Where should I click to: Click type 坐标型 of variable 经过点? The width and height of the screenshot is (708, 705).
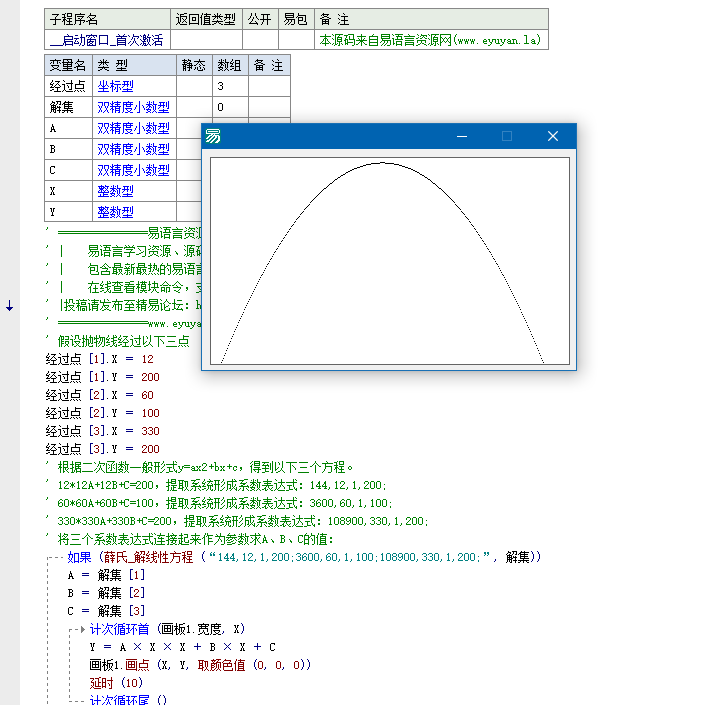[x=116, y=86]
